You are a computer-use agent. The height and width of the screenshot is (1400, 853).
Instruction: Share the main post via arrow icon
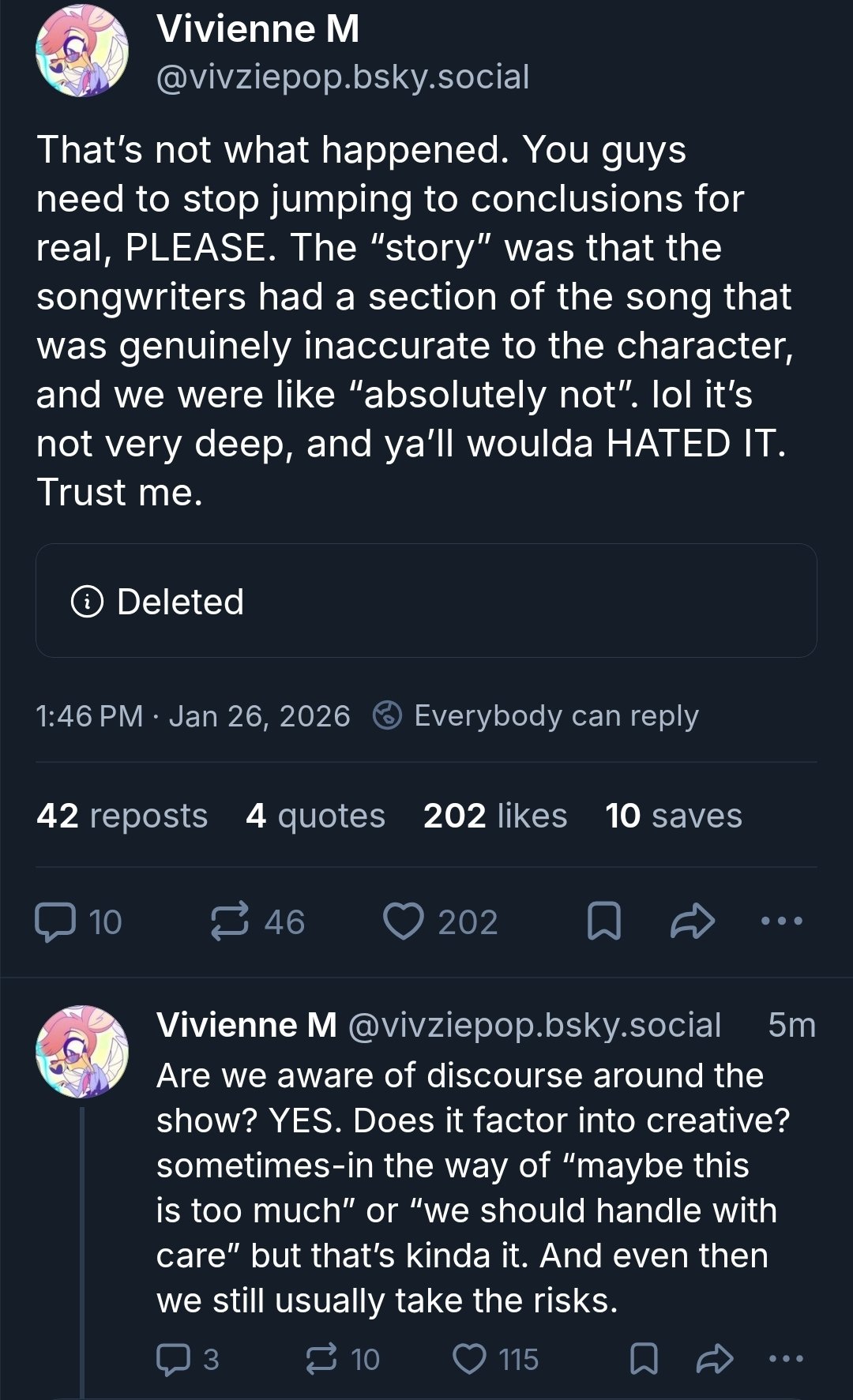click(x=693, y=921)
